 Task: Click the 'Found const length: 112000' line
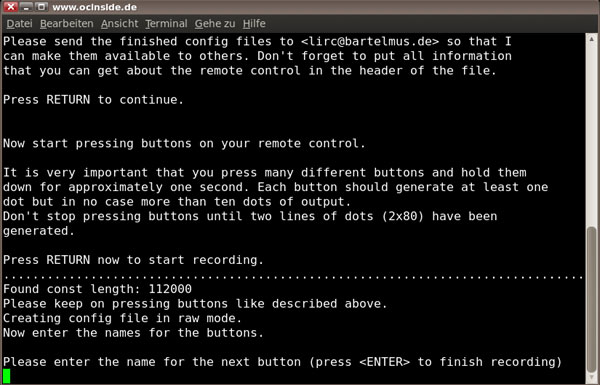(98, 289)
